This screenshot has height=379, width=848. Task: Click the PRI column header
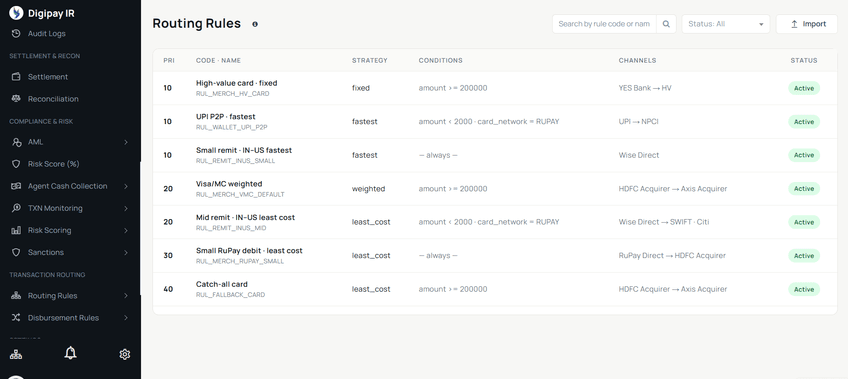169,61
